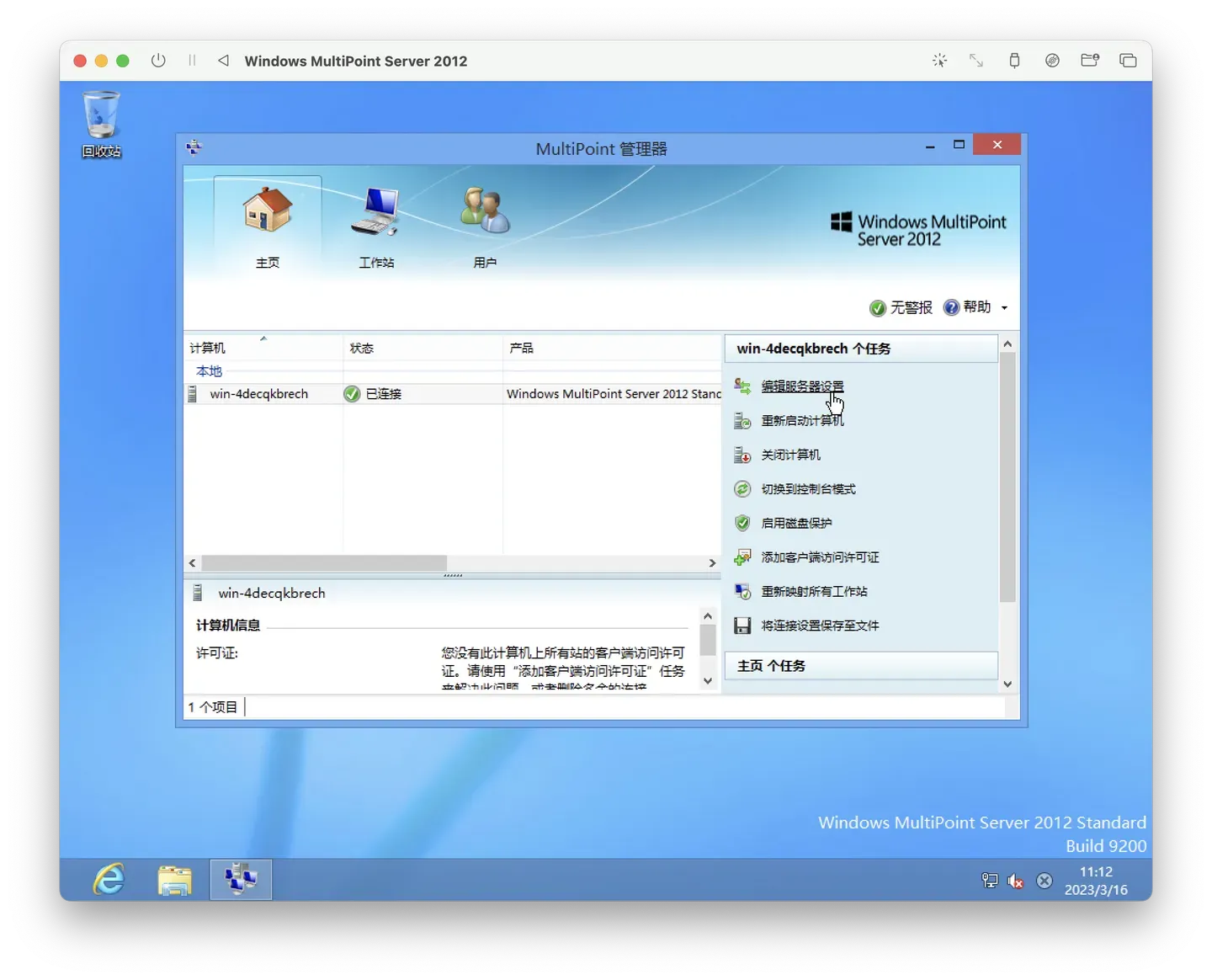The image size is (1212, 980).
Task: Click the horizontal scrollbar thumb of computer list
Action: tap(324, 562)
